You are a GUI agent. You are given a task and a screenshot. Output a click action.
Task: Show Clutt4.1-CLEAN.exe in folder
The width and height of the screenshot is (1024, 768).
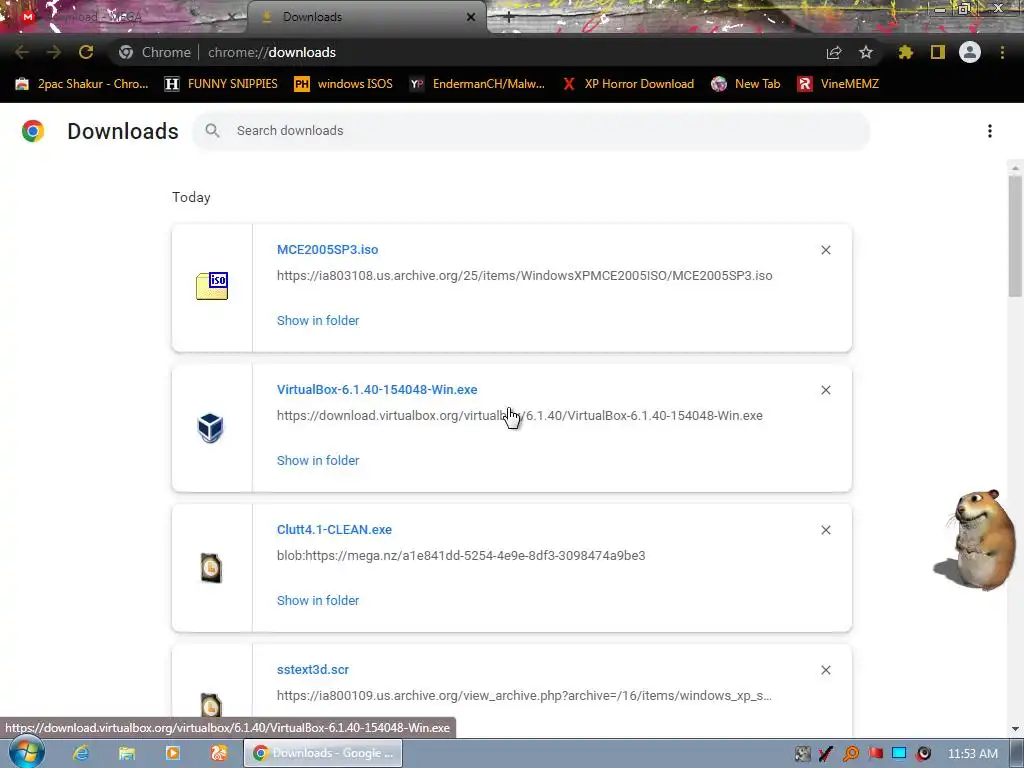tap(318, 601)
